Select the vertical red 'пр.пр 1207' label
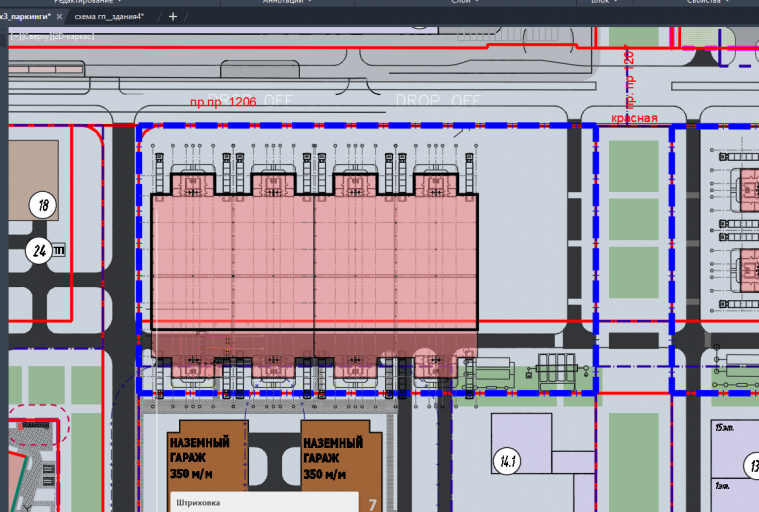The height and width of the screenshot is (512, 759). coord(629,76)
